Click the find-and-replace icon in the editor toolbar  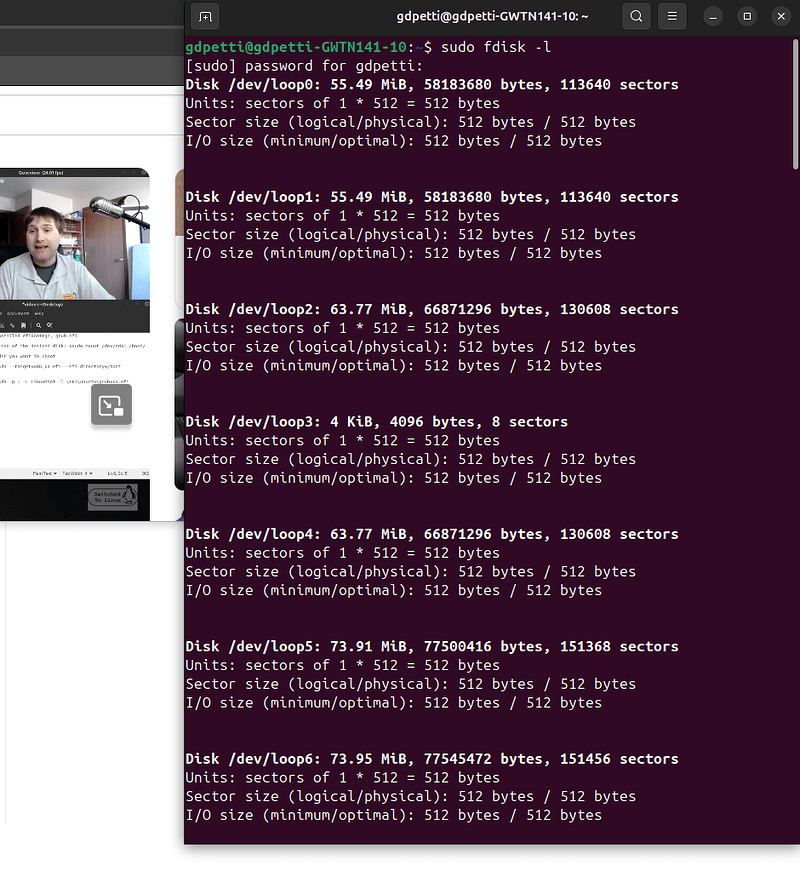point(50,324)
